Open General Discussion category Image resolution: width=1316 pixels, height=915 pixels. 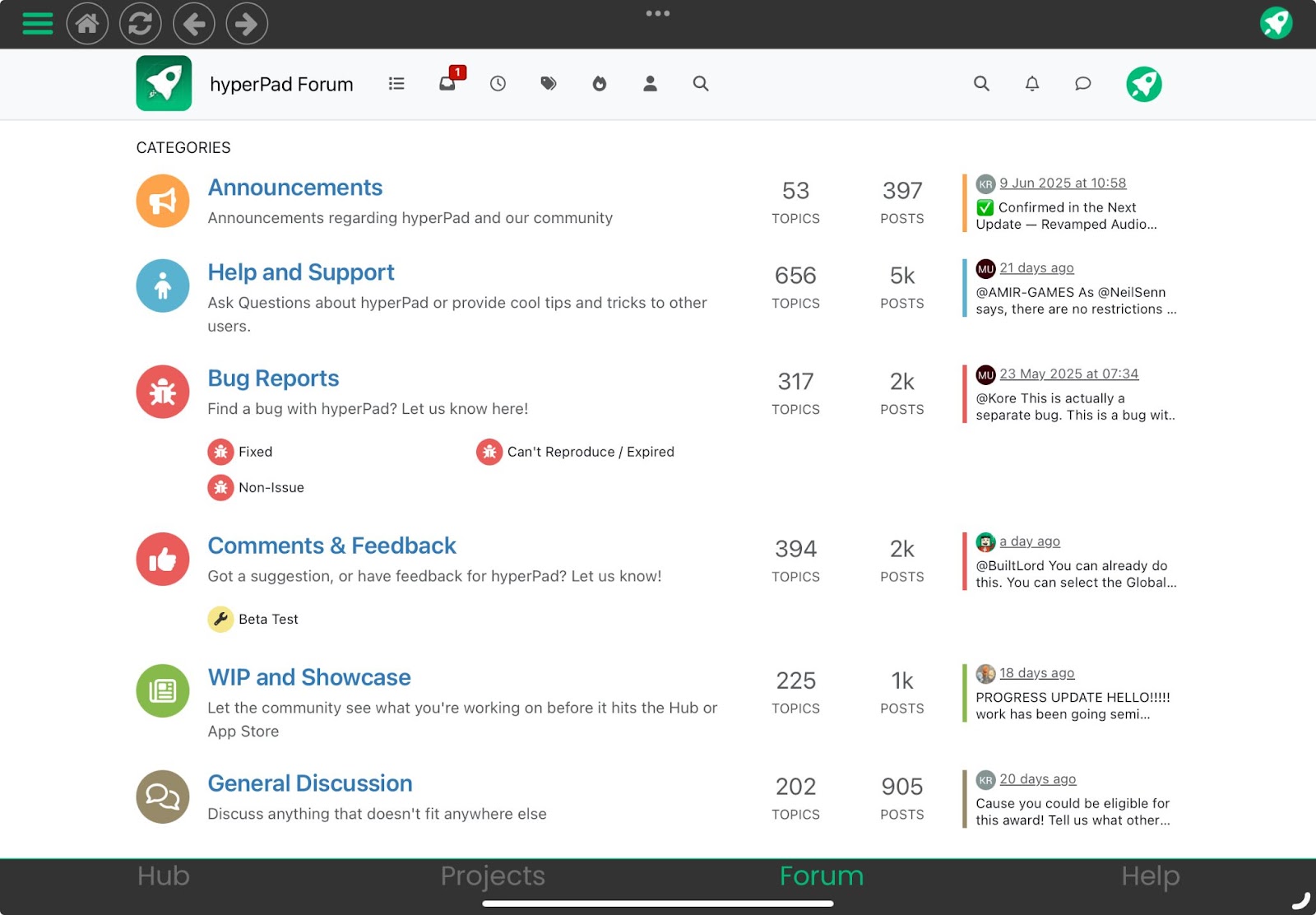point(310,783)
